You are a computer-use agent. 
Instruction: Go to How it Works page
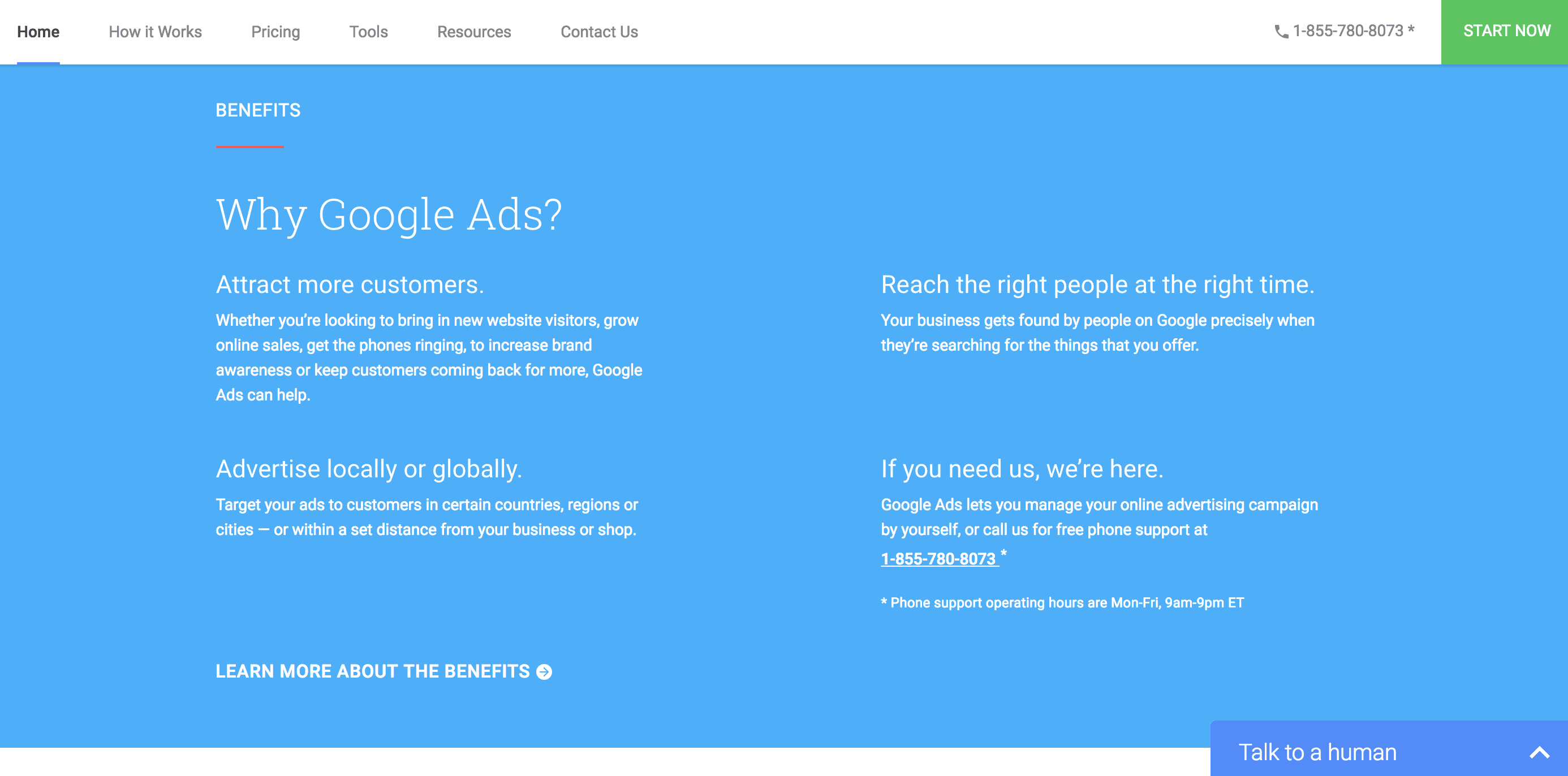coord(155,32)
